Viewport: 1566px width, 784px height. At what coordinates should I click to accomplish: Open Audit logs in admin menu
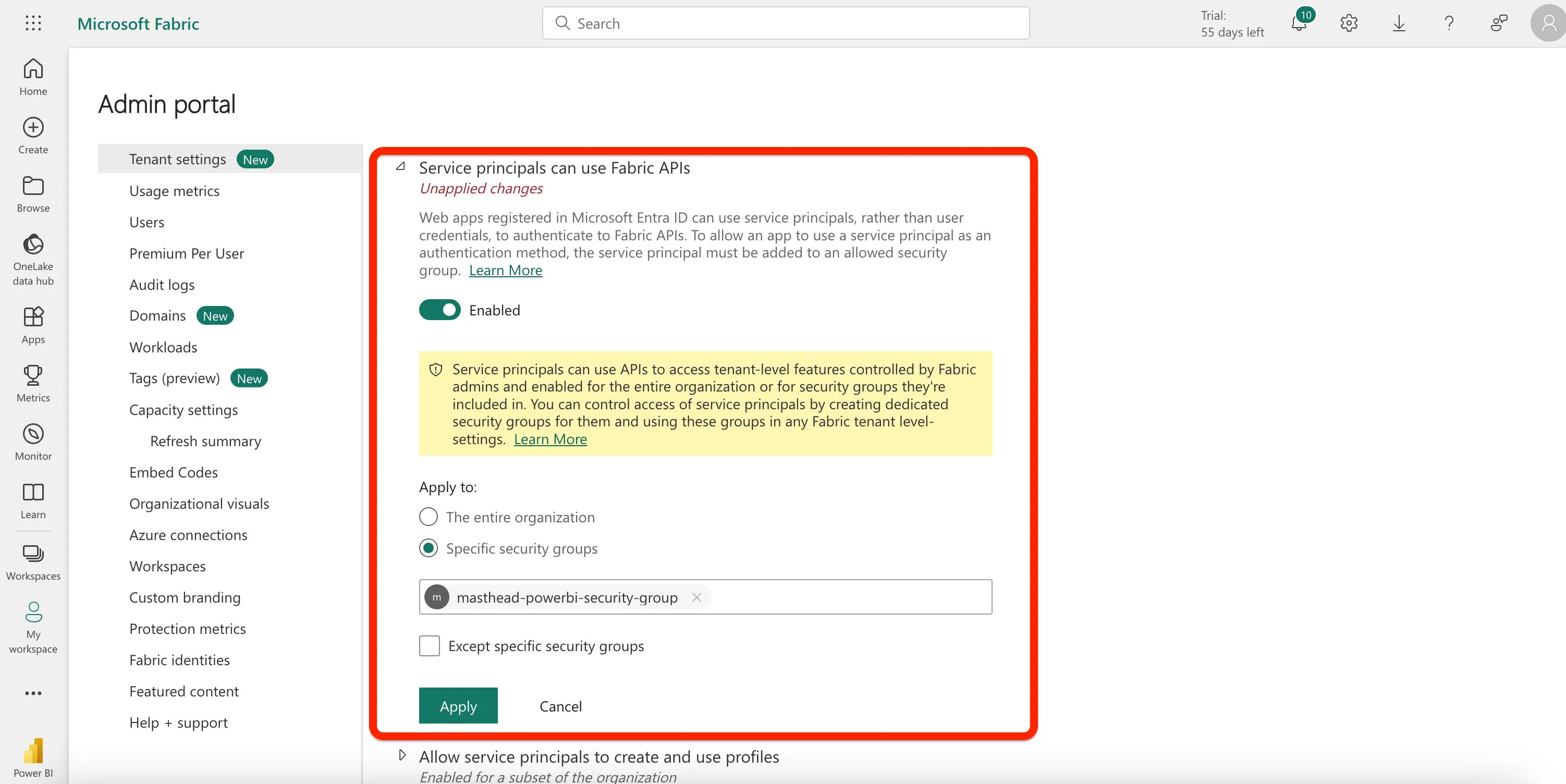point(162,285)
